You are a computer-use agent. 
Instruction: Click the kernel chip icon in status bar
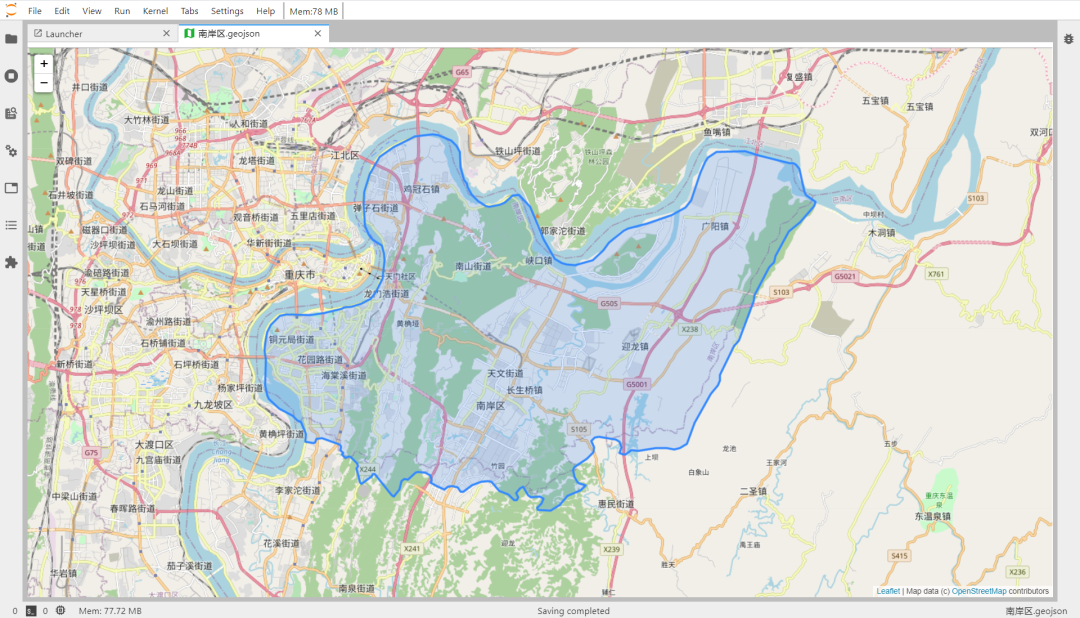[x=61, y=610]
